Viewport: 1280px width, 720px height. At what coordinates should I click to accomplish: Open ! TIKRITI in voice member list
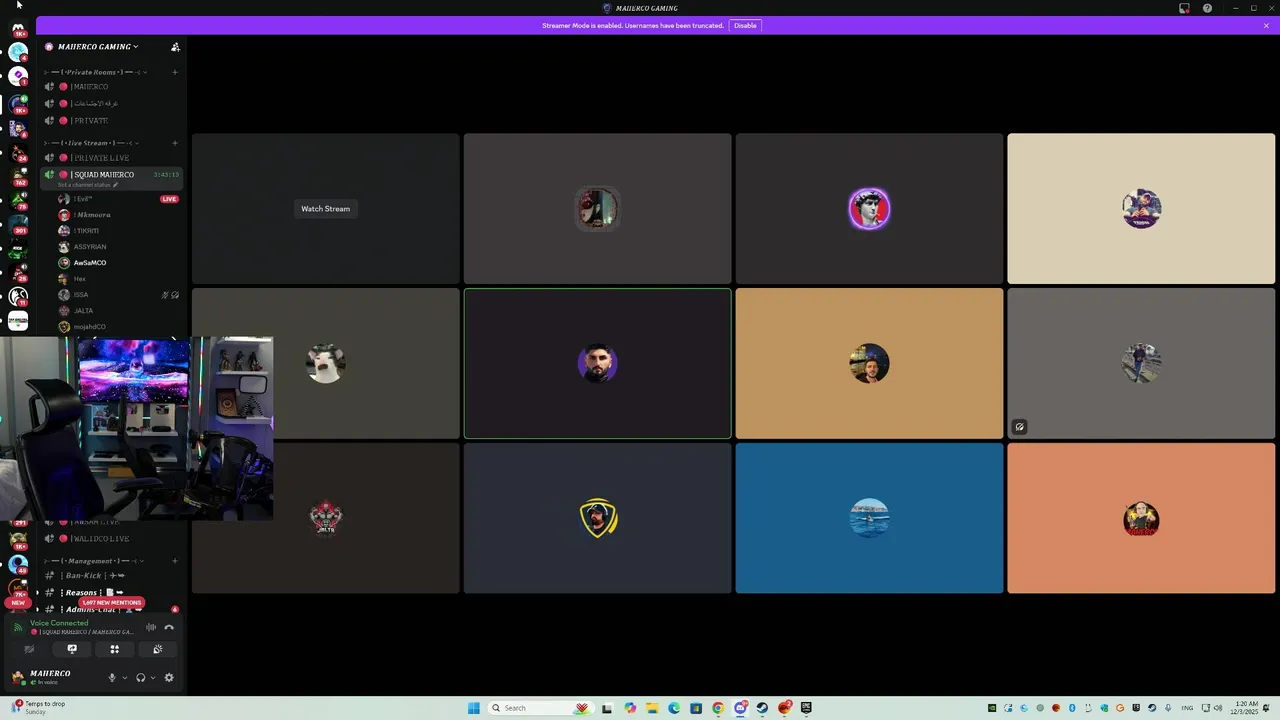118,231
